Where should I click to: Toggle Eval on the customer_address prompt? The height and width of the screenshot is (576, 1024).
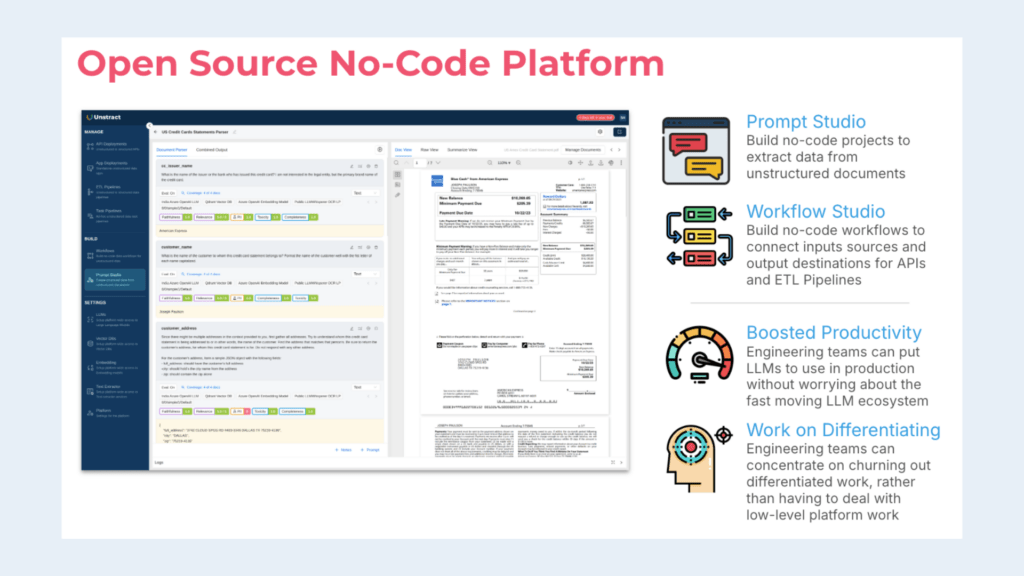tap(168, 387)
